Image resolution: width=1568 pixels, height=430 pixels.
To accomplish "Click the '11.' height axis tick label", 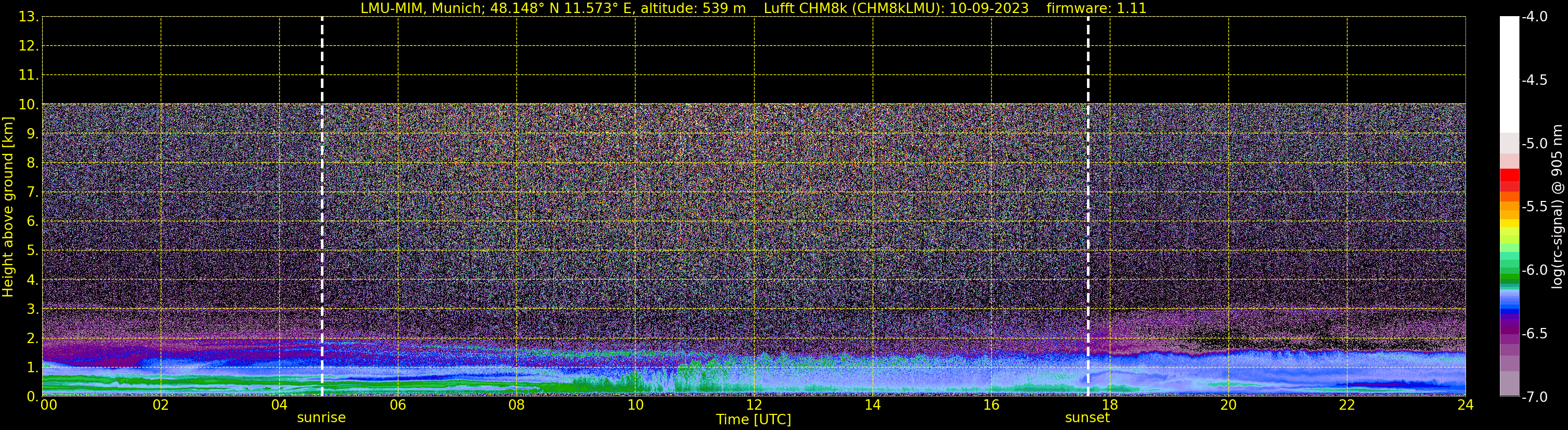I will [29, 75].
